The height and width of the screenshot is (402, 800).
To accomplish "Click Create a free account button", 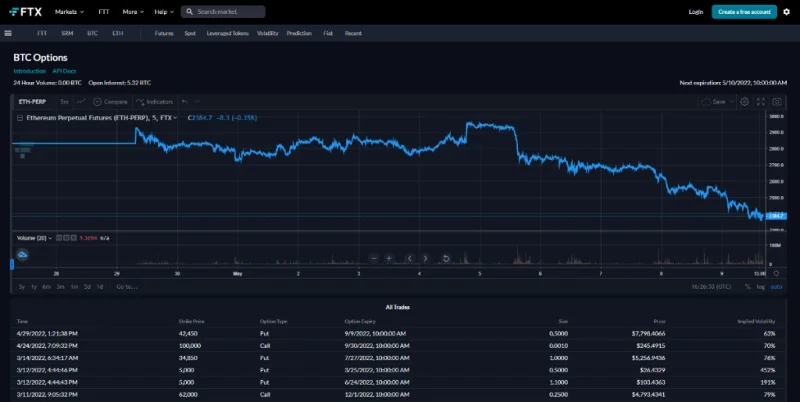I will coord(744,12).
